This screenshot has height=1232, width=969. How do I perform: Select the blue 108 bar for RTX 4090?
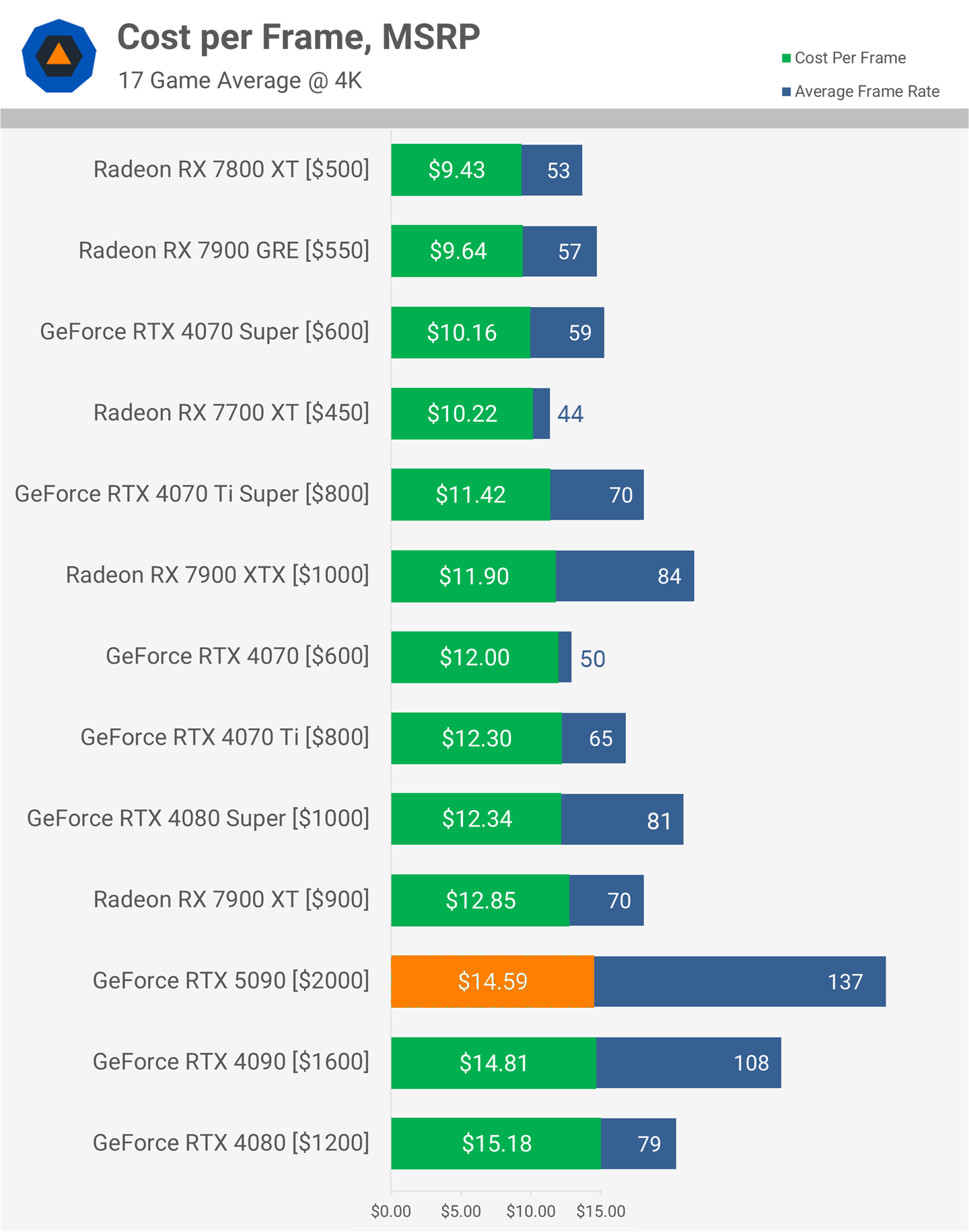click(688, 1062)
